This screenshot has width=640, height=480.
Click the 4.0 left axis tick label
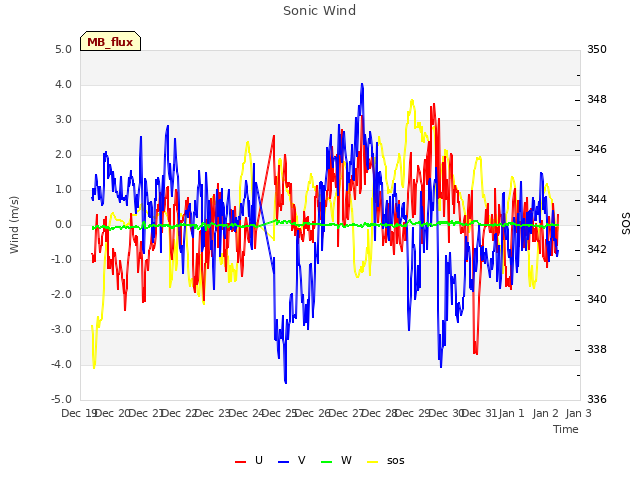point(63,84)
